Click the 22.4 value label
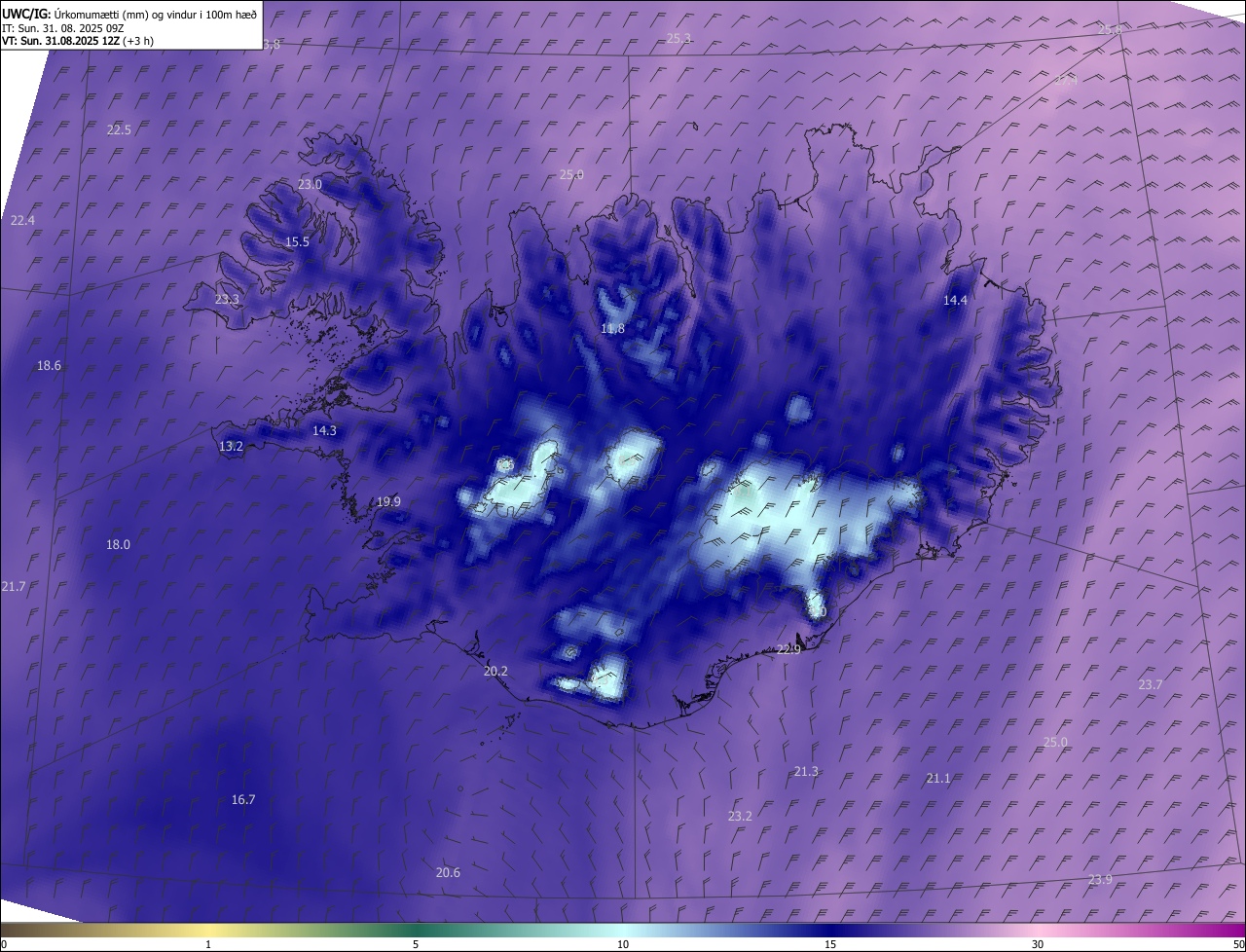 (x=22, y=221)
